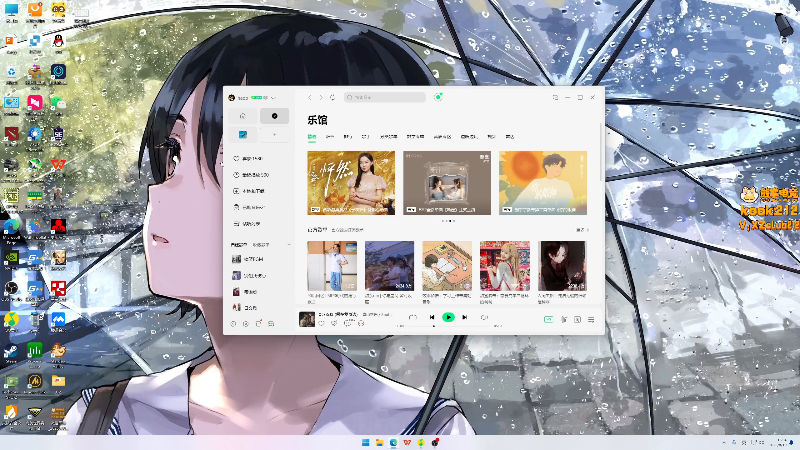The image size is (800, 450).
Task: Select the second tab under 乐馆
Action: (x=330, y=137)
